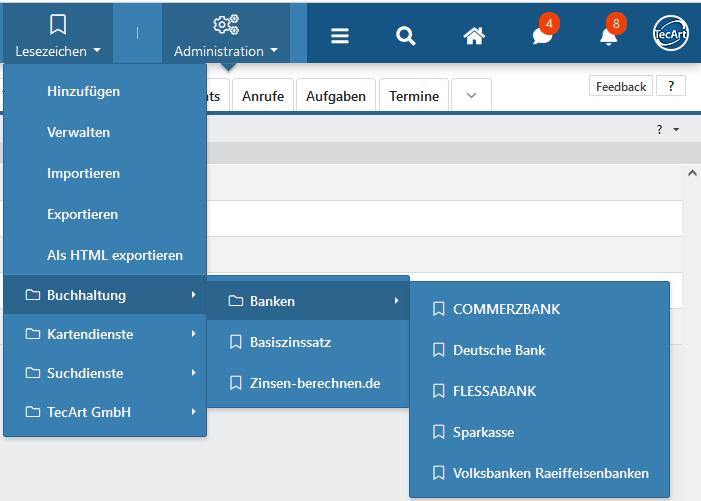Open search via magnifier icon
The height and width of the screenshot is (501, 701).
[405, 35]
